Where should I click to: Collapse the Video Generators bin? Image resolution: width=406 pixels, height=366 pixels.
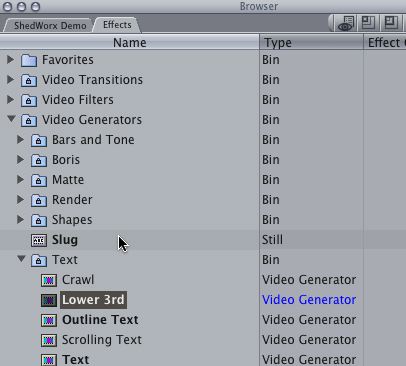click(11, 119)
